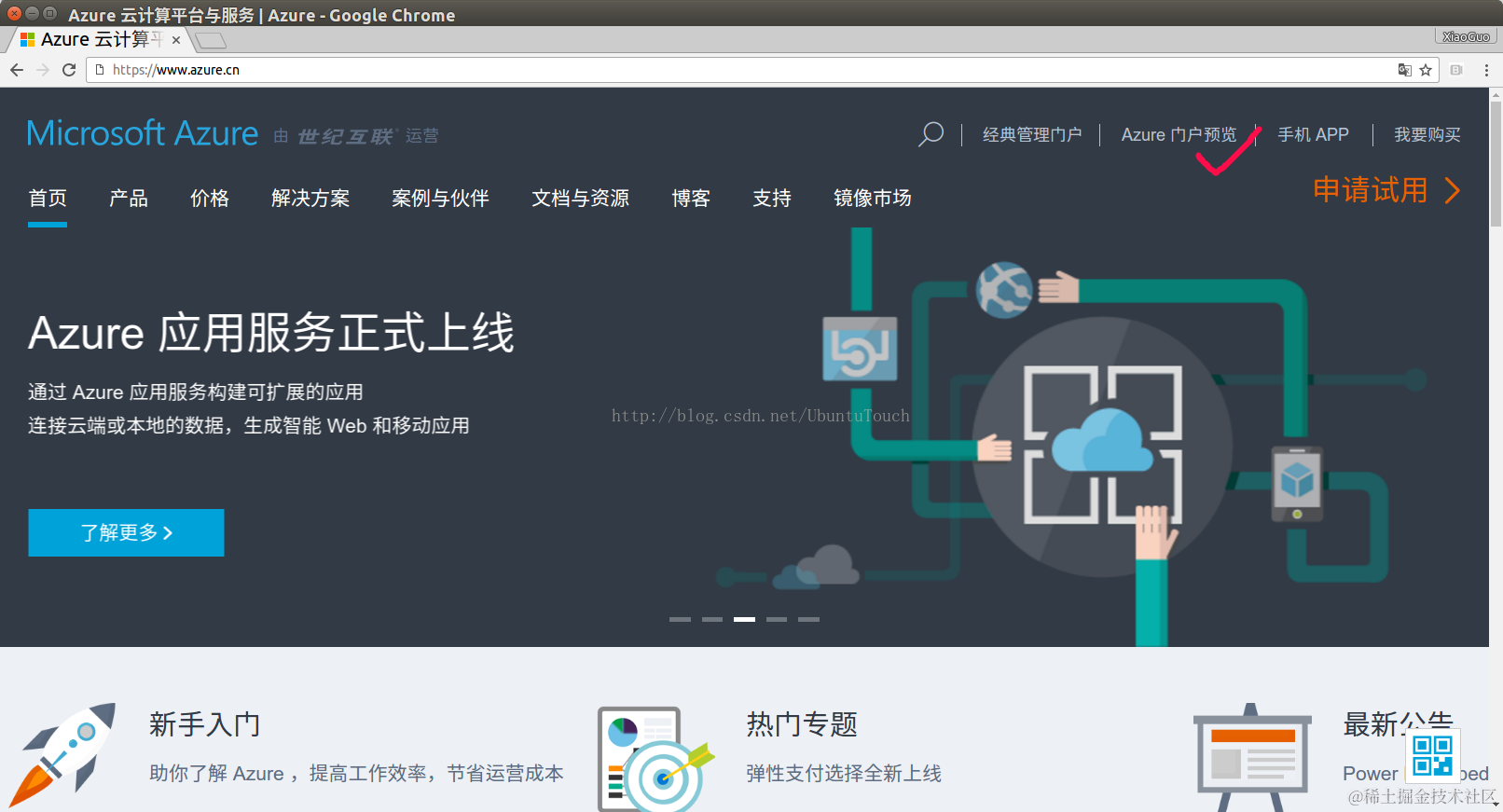Click the Azure 应用服务正式上线 banner title
This screenshot has height=812, width=1503.
[271, 333]
